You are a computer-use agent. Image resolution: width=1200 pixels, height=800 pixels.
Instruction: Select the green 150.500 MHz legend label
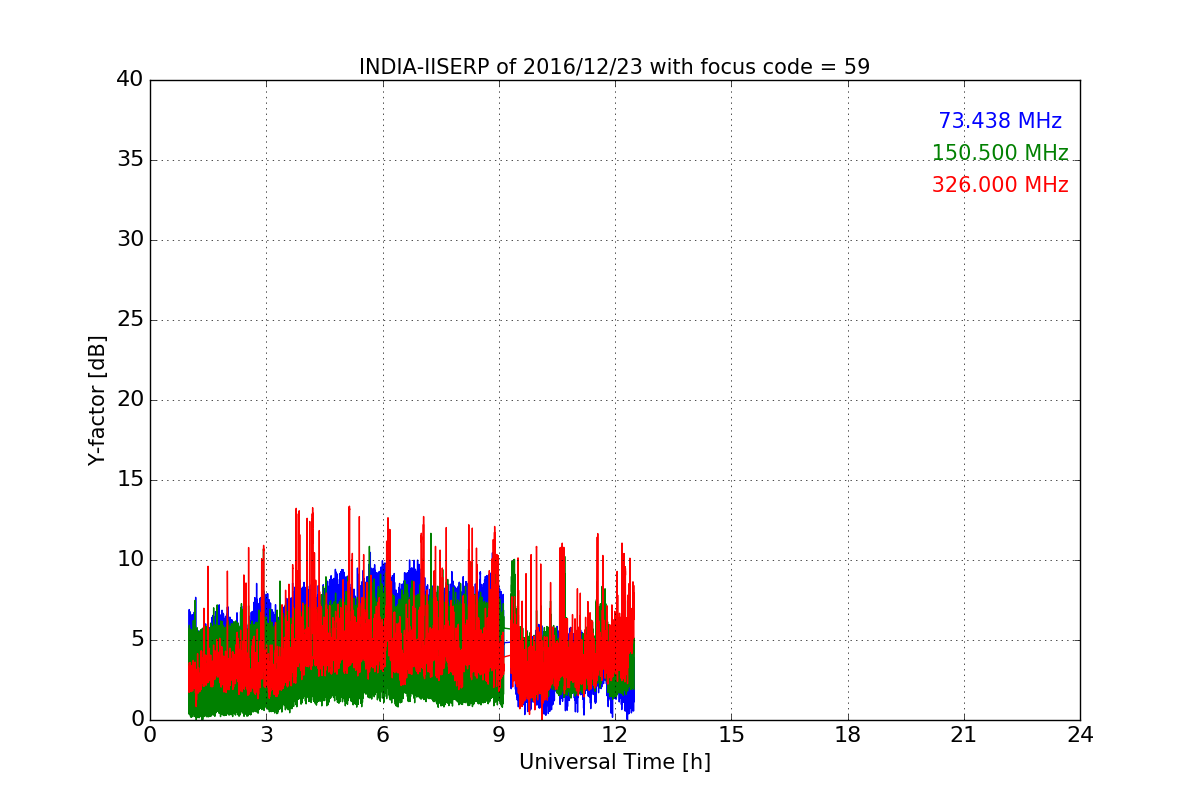click(x=1000, y=153)
